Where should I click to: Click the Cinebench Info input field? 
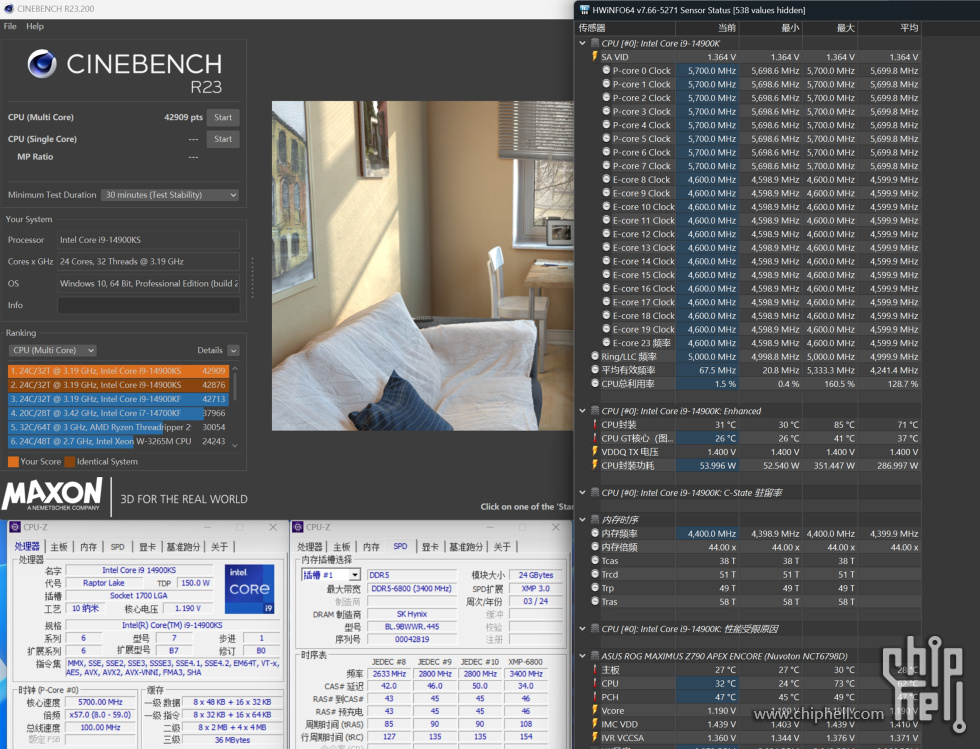coord(149,305)
